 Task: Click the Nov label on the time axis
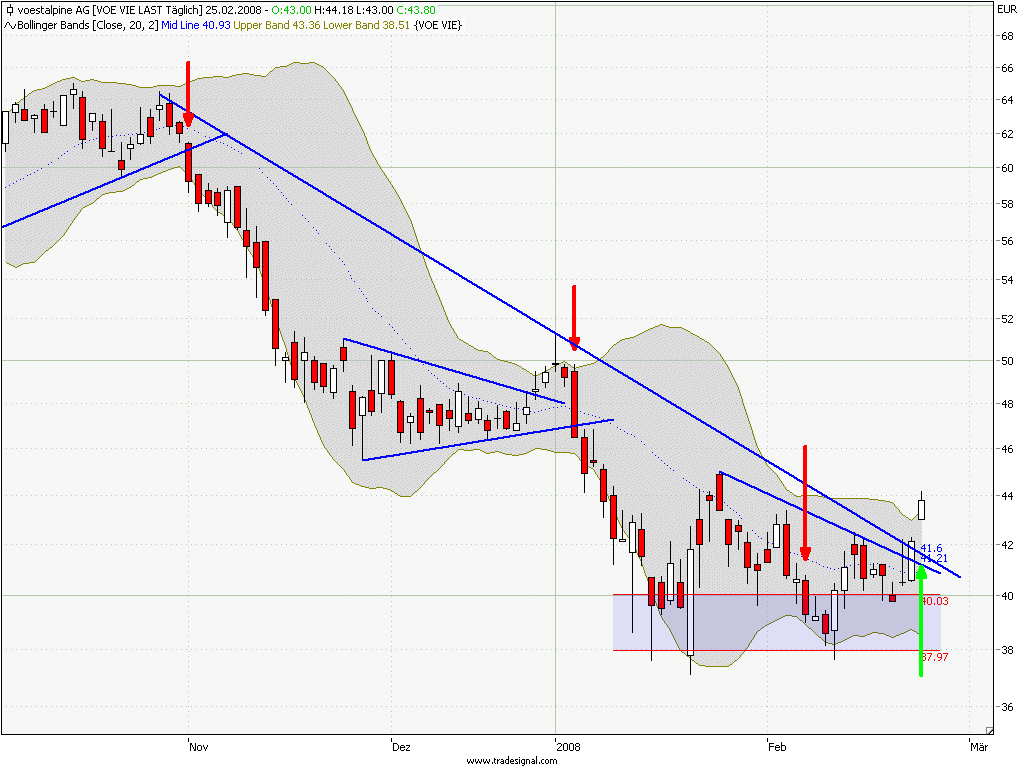point(199,746)
